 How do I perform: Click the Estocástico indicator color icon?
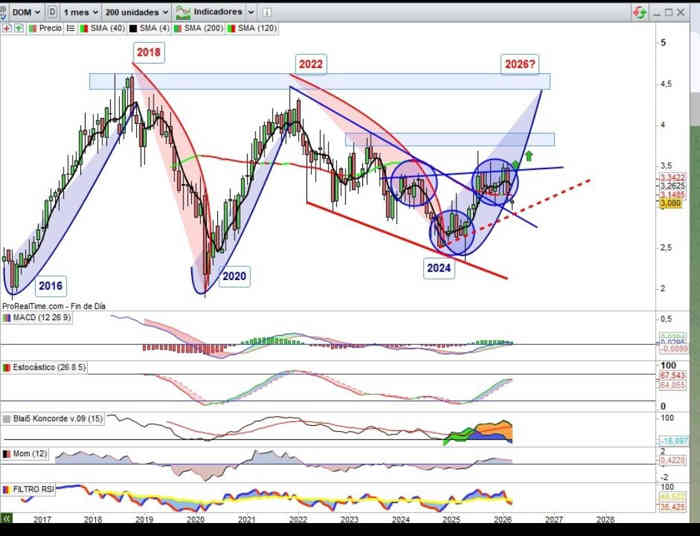(x=6, y=367)
